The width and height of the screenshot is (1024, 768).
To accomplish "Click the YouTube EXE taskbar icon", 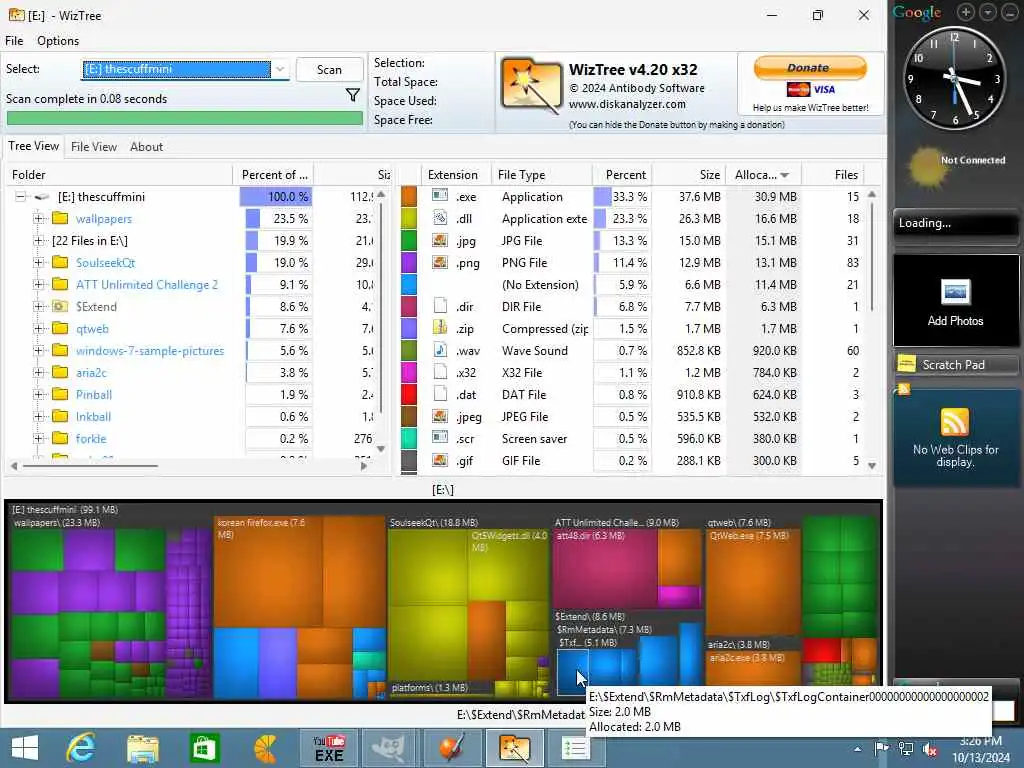I will 329,748.
